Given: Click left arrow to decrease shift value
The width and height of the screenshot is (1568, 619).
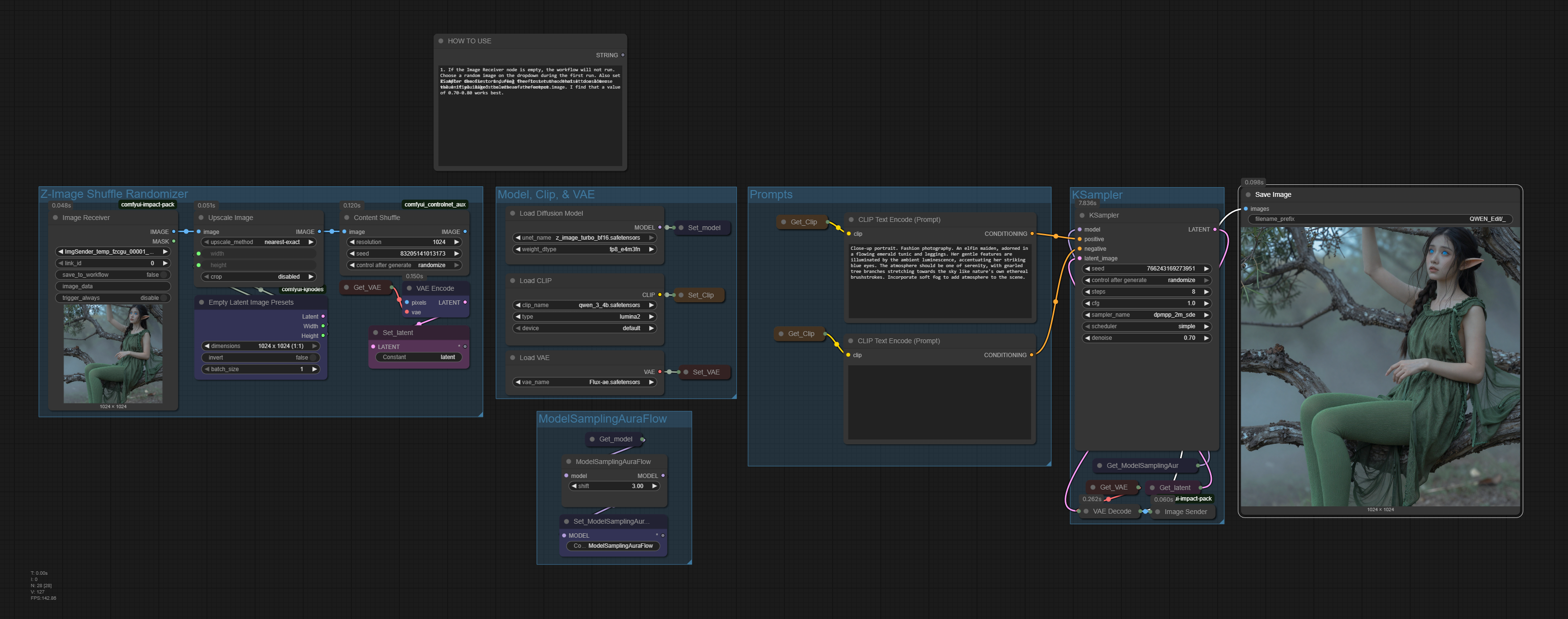Looking at the screenshot, I should 573,486.
